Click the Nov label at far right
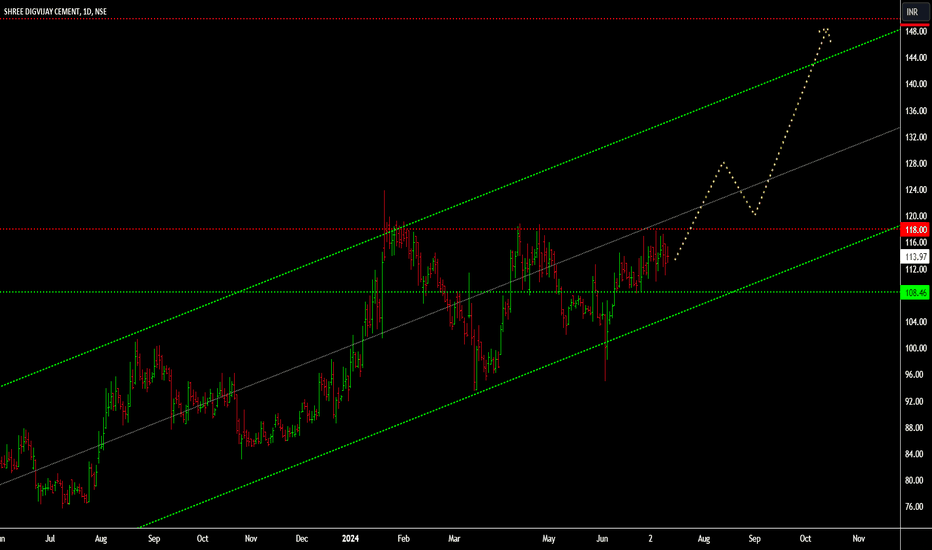The width and height of the screenshot is (932, 550). 859,539
